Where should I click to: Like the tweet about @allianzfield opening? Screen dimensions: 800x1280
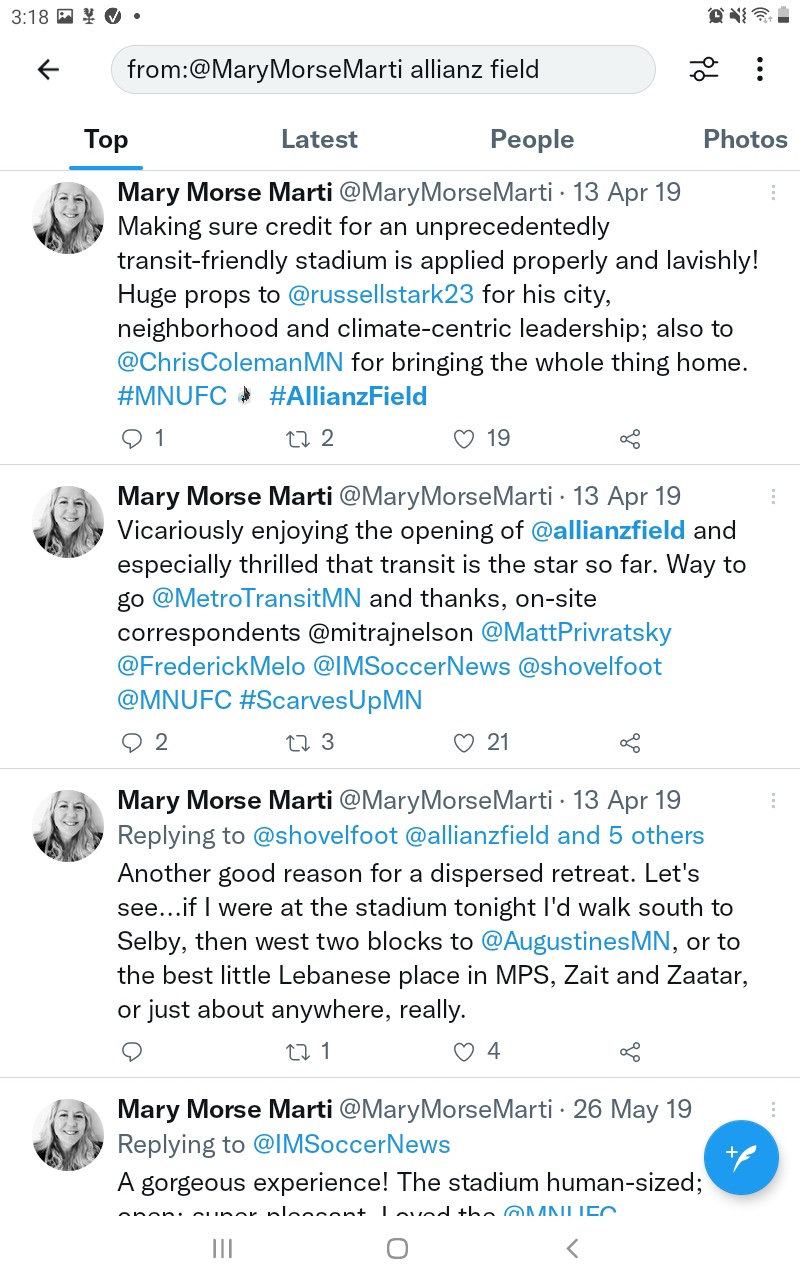[x=464, y=742]
